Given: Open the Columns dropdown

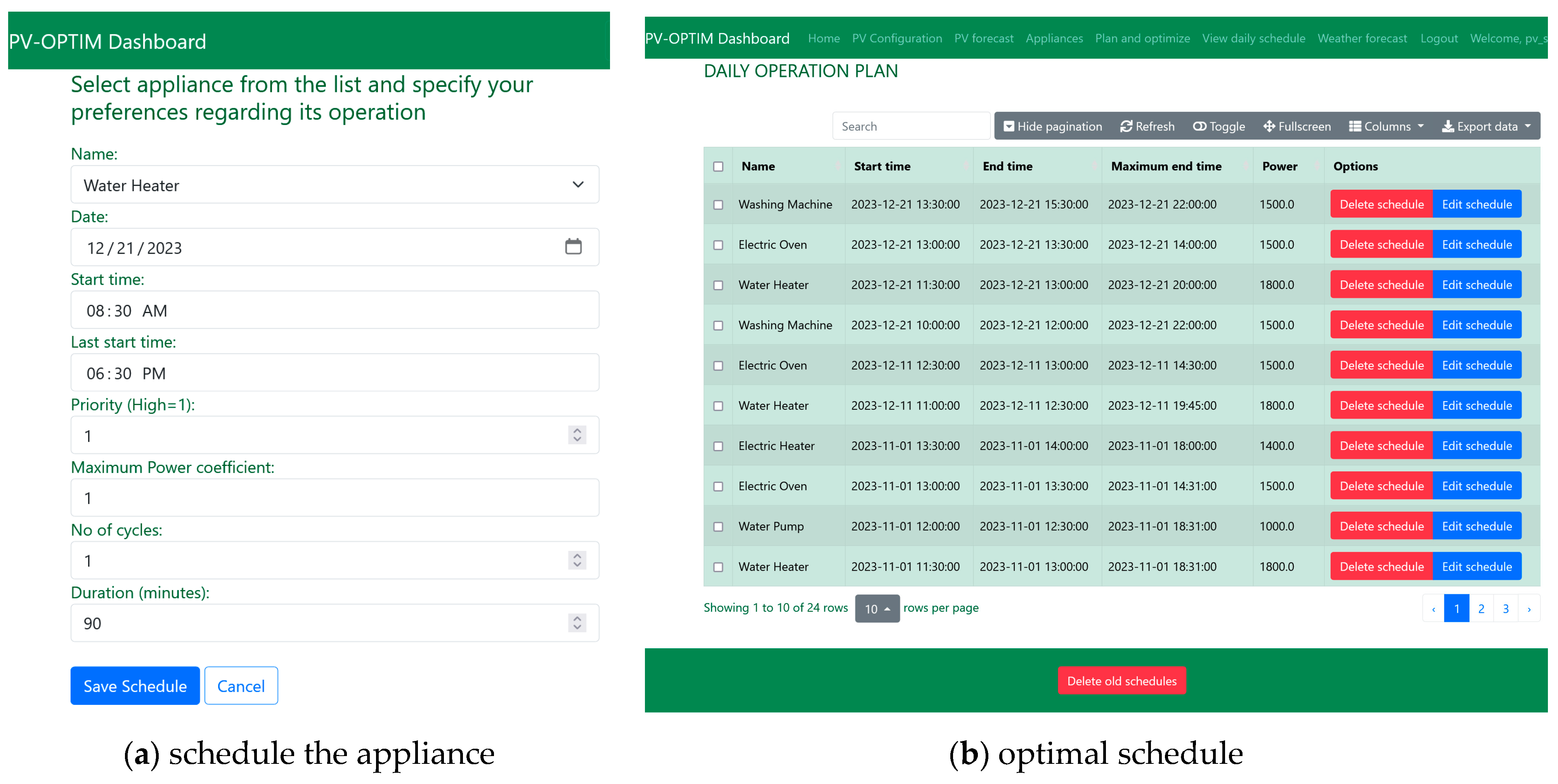Looking at the screenshot, I should (x=1386, y=126).
